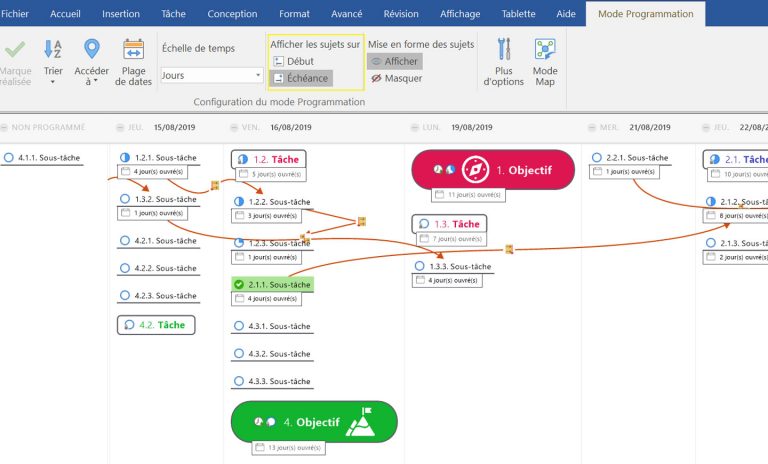
Task: Go to the Insertion tab
Action: click(121, 14)
